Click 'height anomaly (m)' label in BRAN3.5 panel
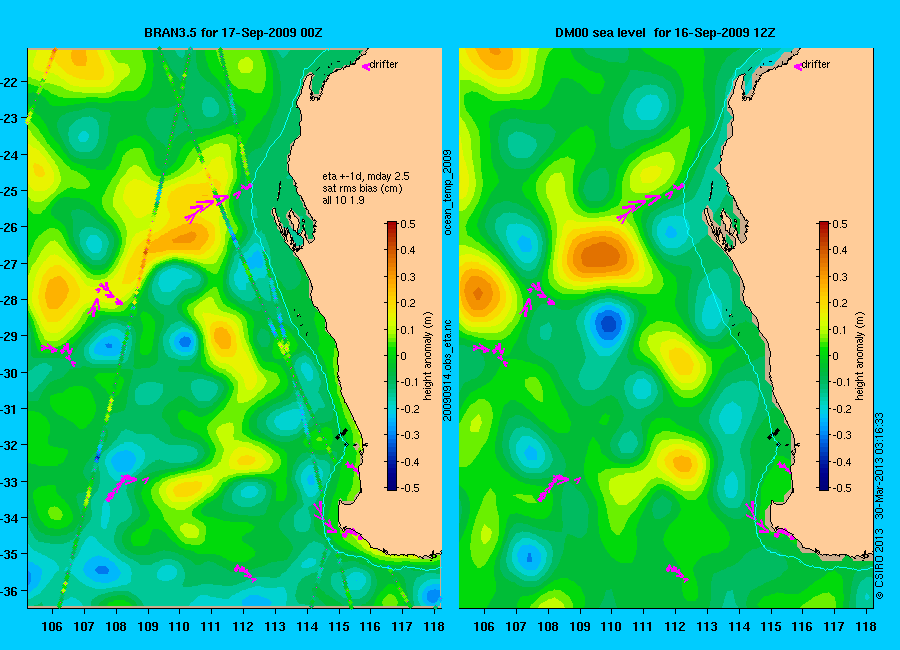This screenshot has width=900, height=650. [x=428, y=356]
